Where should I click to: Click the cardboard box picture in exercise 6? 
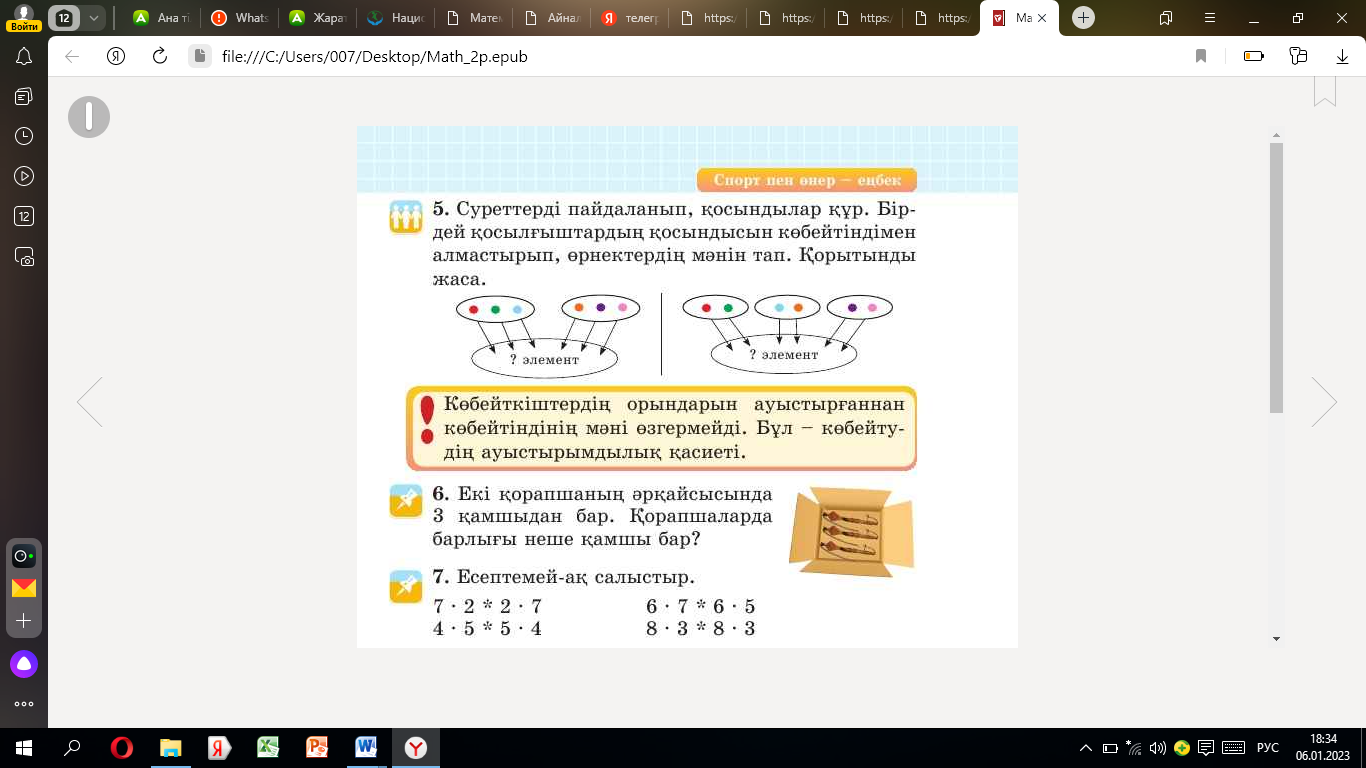point(850,530)
